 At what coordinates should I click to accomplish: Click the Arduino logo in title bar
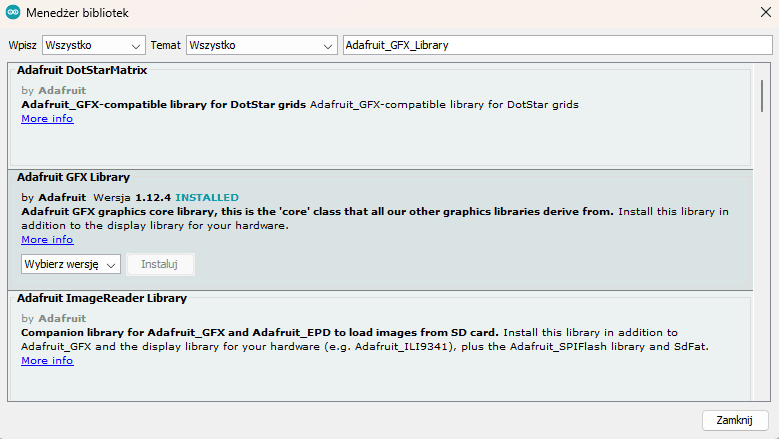point(13,14)
